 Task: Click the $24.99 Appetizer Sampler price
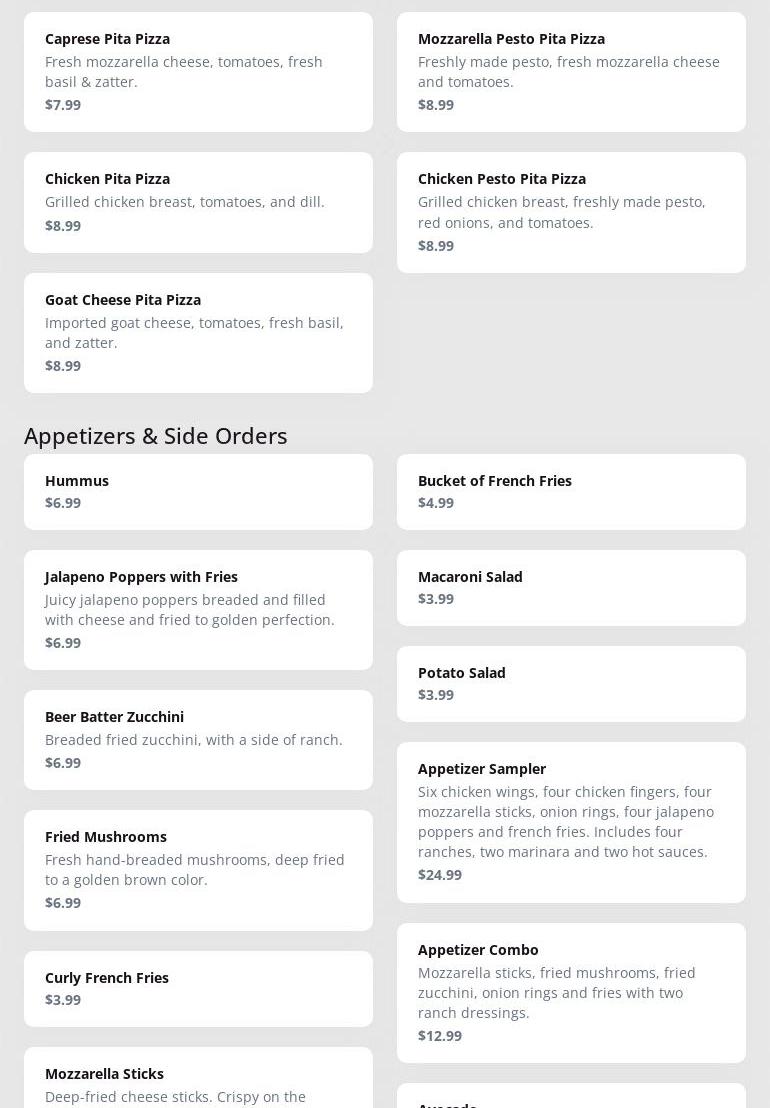coord(440,875)
